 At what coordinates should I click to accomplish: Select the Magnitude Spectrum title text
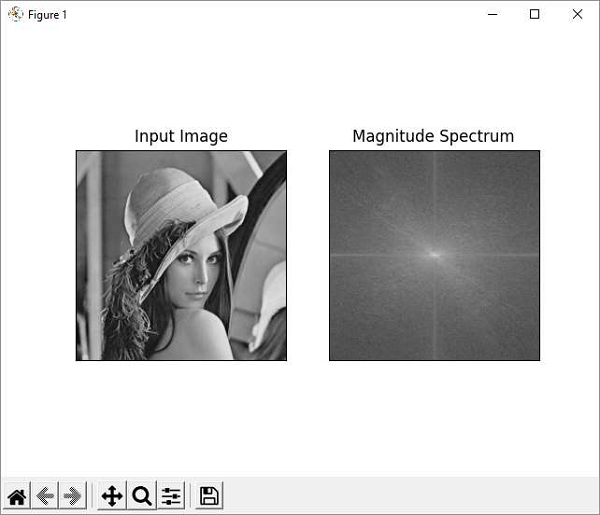click(433, 136)
